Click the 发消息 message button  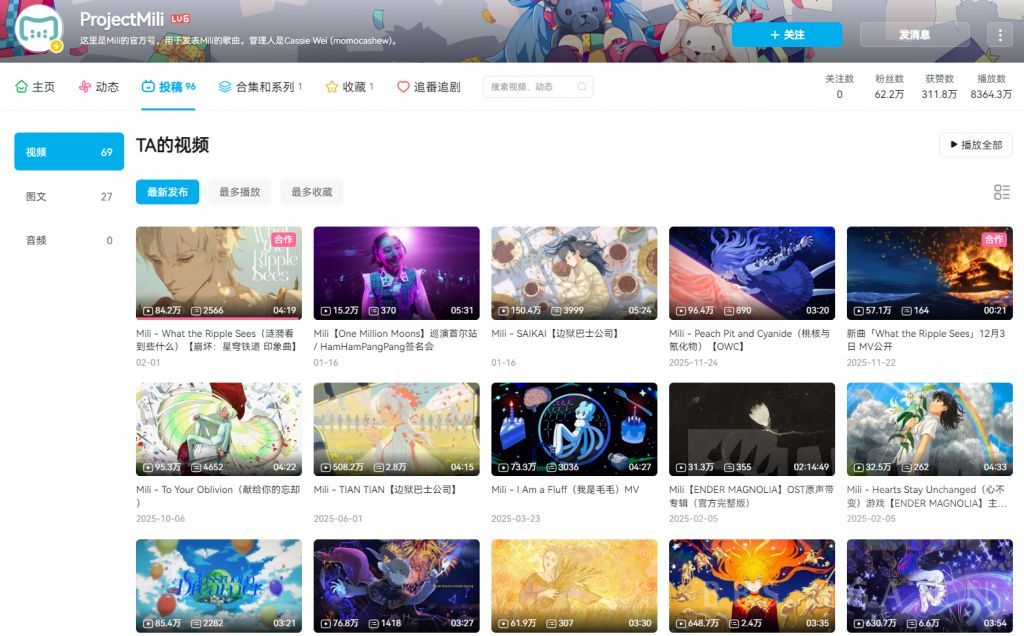(914, 35)
